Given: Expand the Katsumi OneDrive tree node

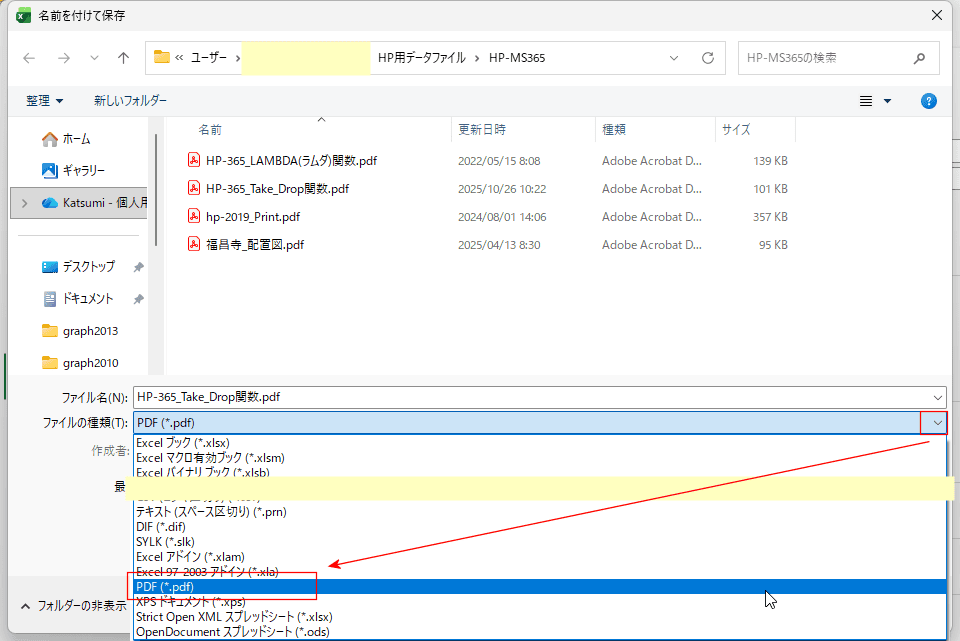Looking at the screenshot, I should 24,202.
